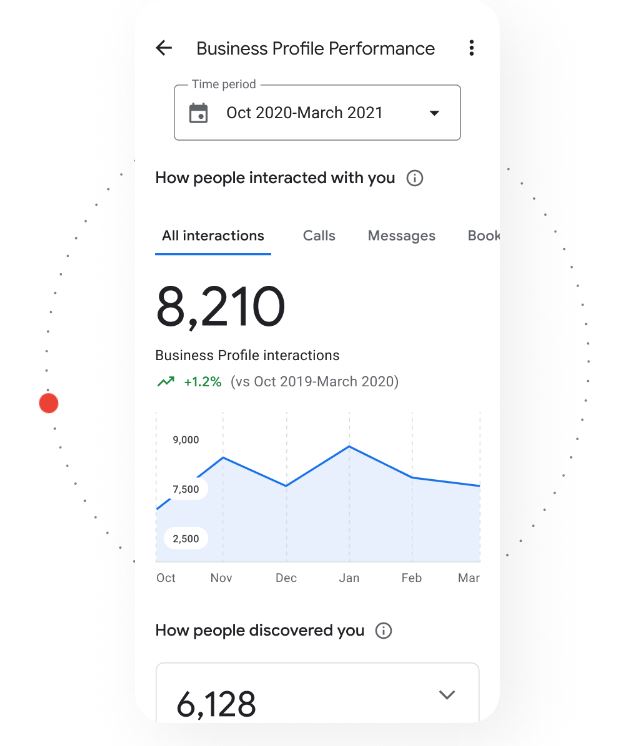Image resolution: width=618 pixels, height=746 pixels.
Task: Switch to the Calls tab
Action: (319, 236)
